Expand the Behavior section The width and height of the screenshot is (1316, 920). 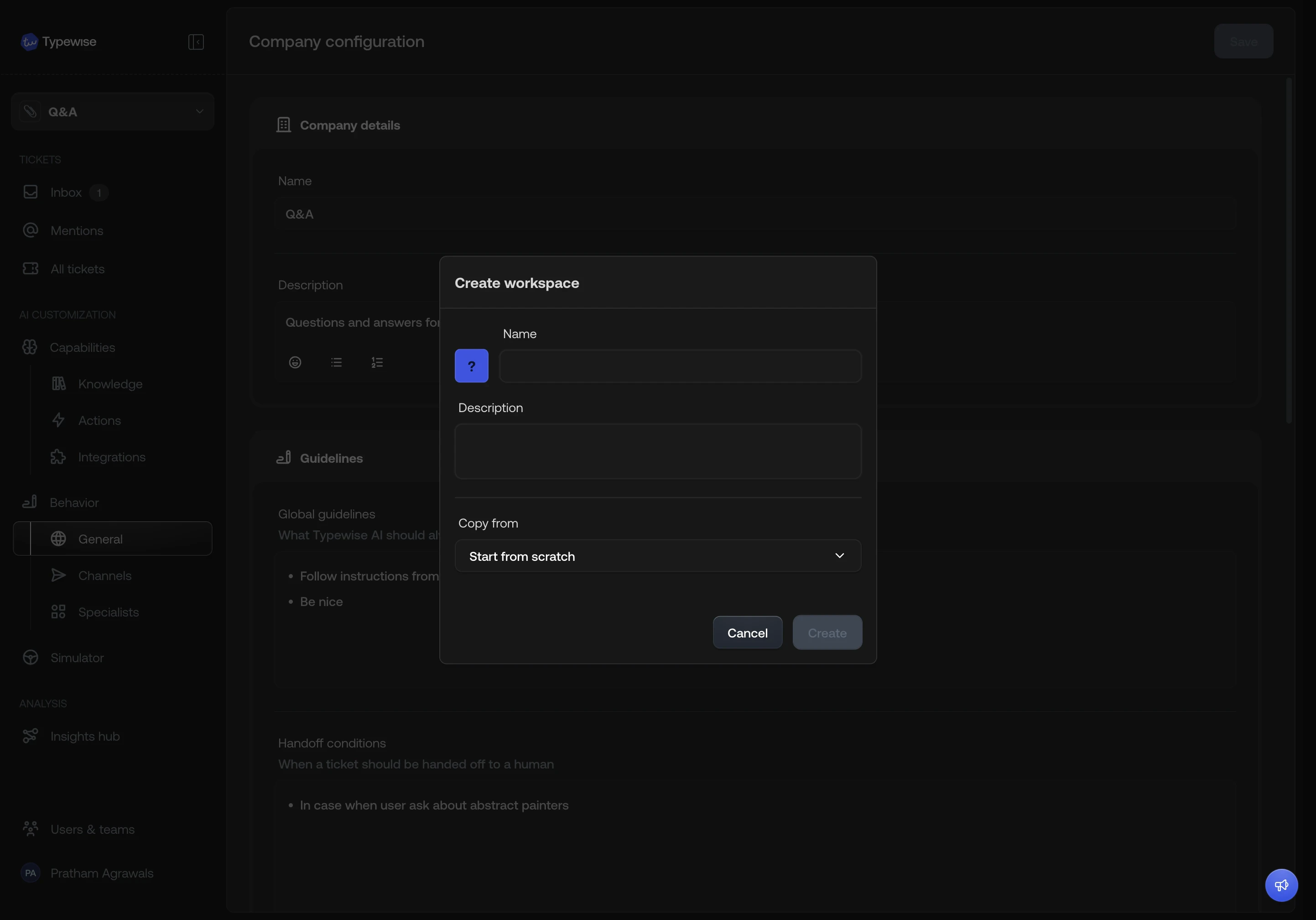point(73,502)
